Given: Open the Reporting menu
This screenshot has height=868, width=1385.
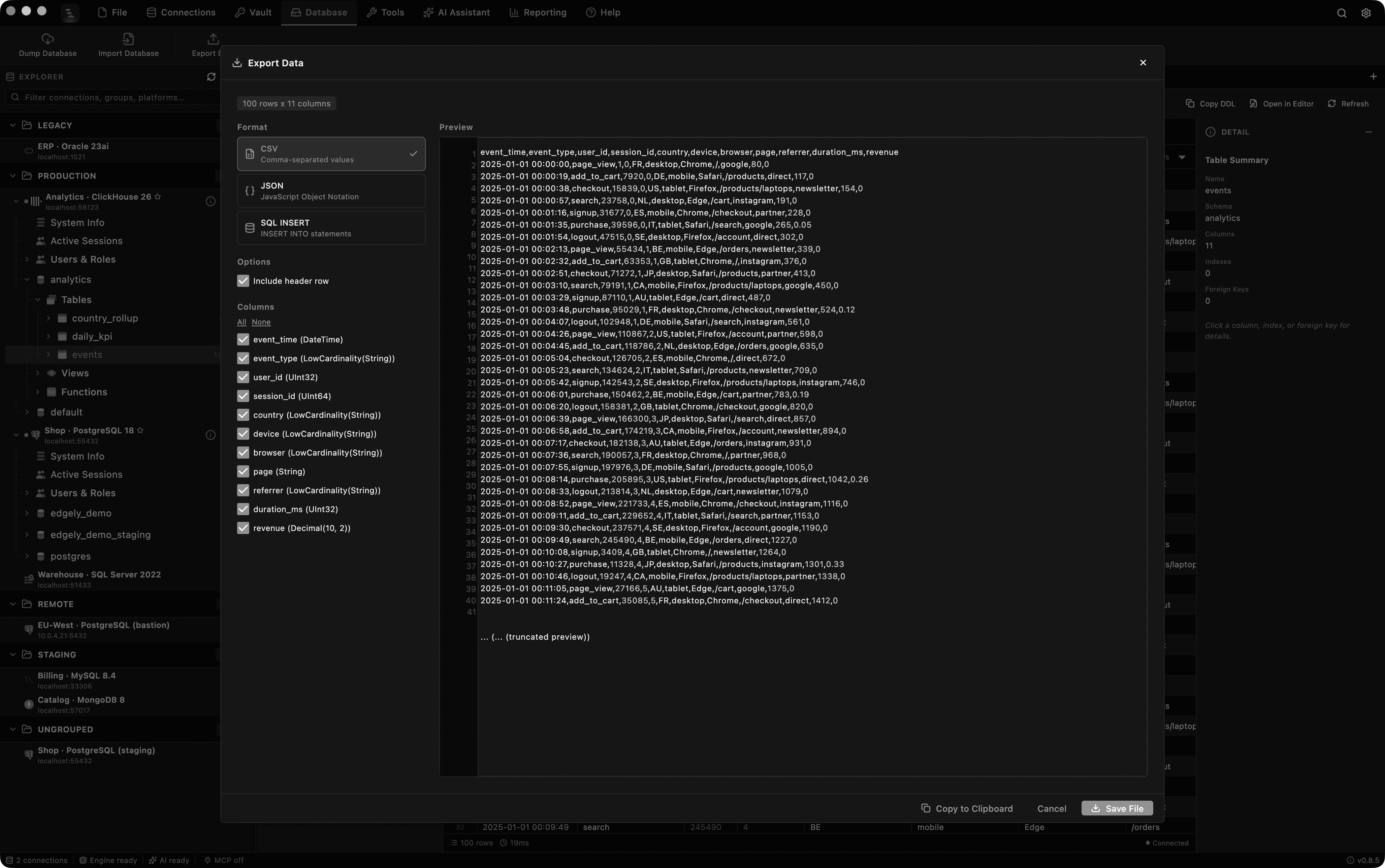Looking at the screenshot, I should 538,13.
